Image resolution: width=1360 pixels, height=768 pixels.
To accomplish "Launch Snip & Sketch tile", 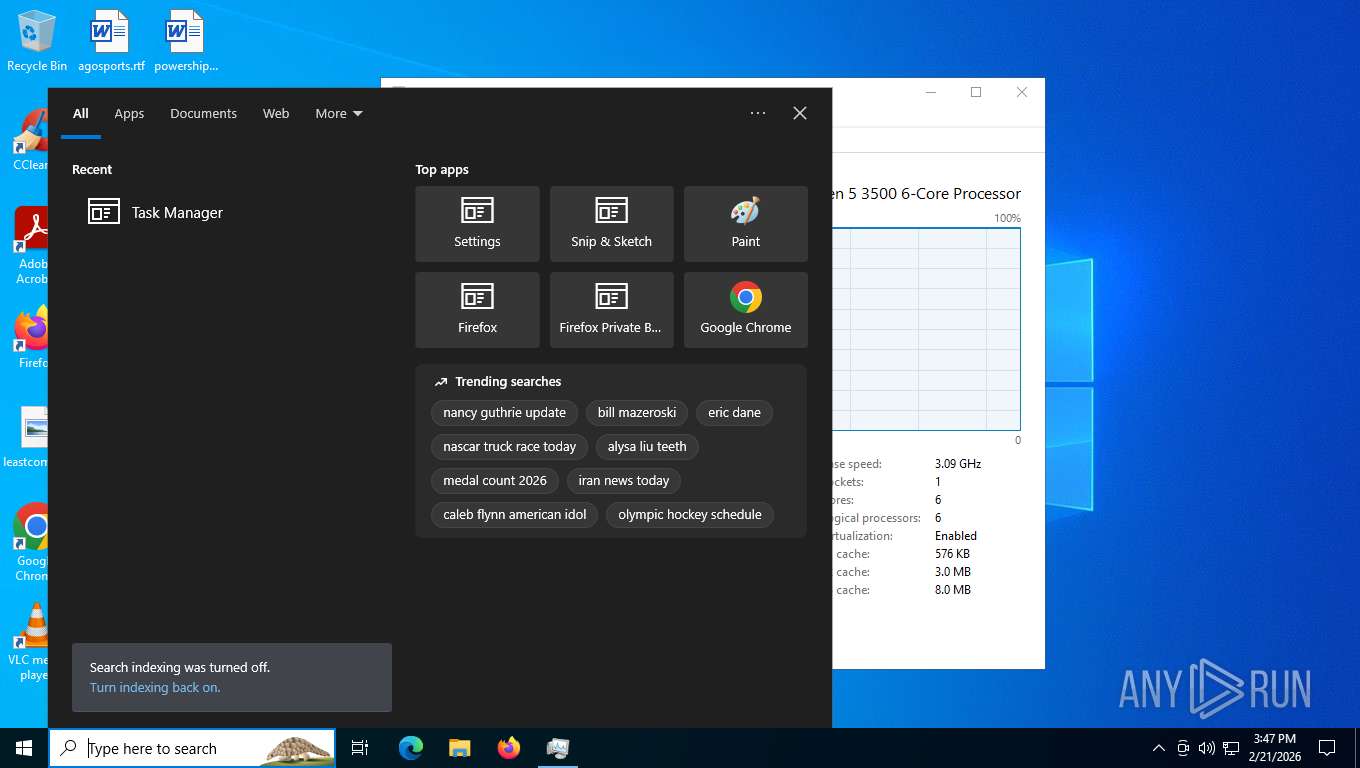I will 611,224.
